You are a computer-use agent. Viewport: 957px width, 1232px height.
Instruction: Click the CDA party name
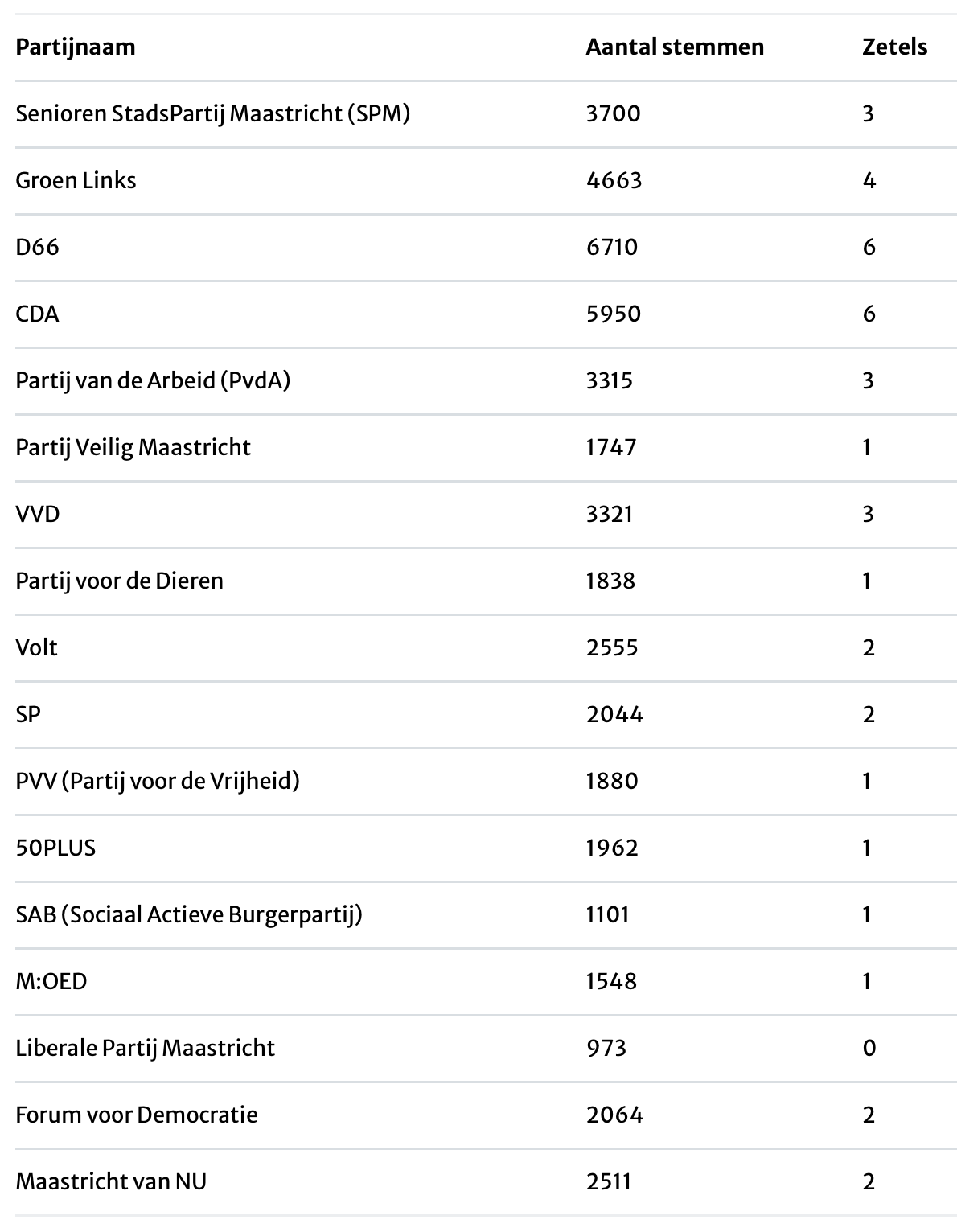click(x=37, y=314)
